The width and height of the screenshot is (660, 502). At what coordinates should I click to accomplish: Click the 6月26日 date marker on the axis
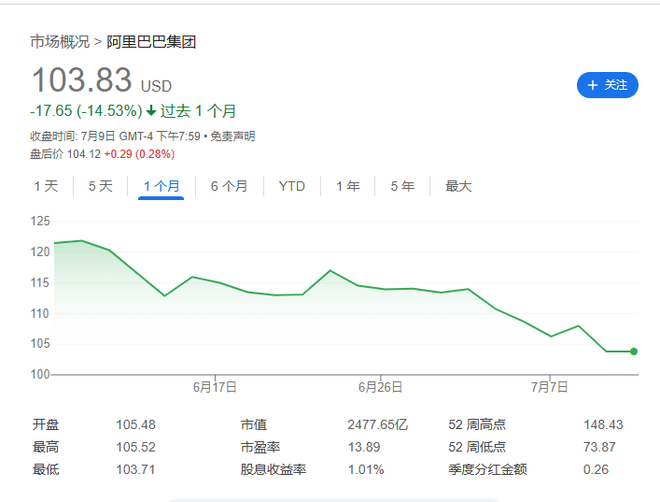[x=380, y=387]
